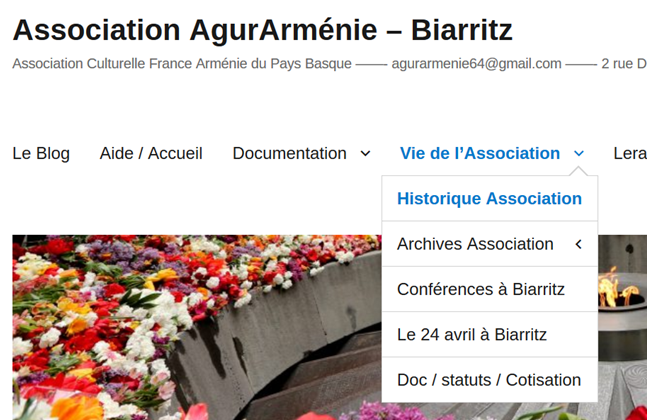647x420 pixels.
Task: Choose the Archives Association submenu entry
Action: (x=475, y=244)
